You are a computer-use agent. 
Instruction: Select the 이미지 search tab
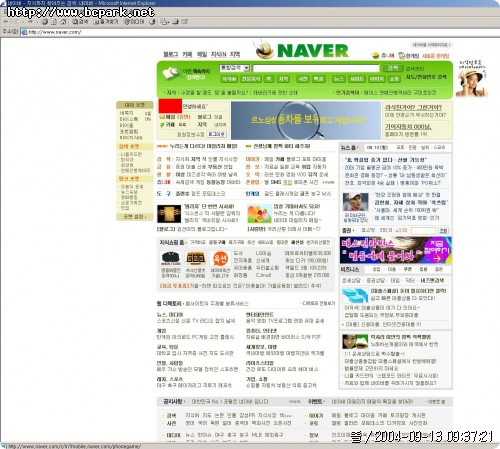click(x=377, y=79)
